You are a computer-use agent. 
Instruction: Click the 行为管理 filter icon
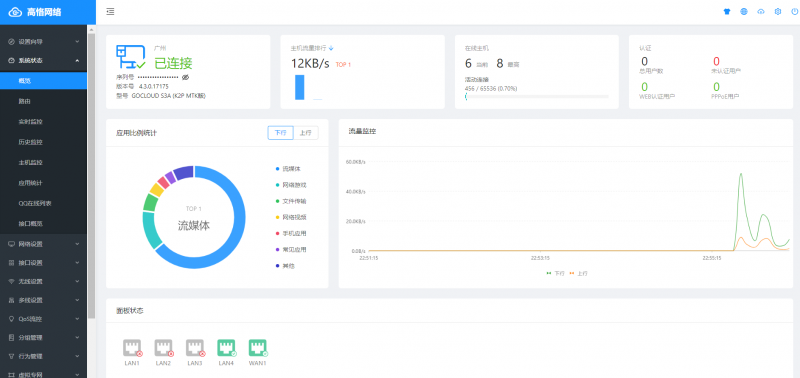[12, 356]
